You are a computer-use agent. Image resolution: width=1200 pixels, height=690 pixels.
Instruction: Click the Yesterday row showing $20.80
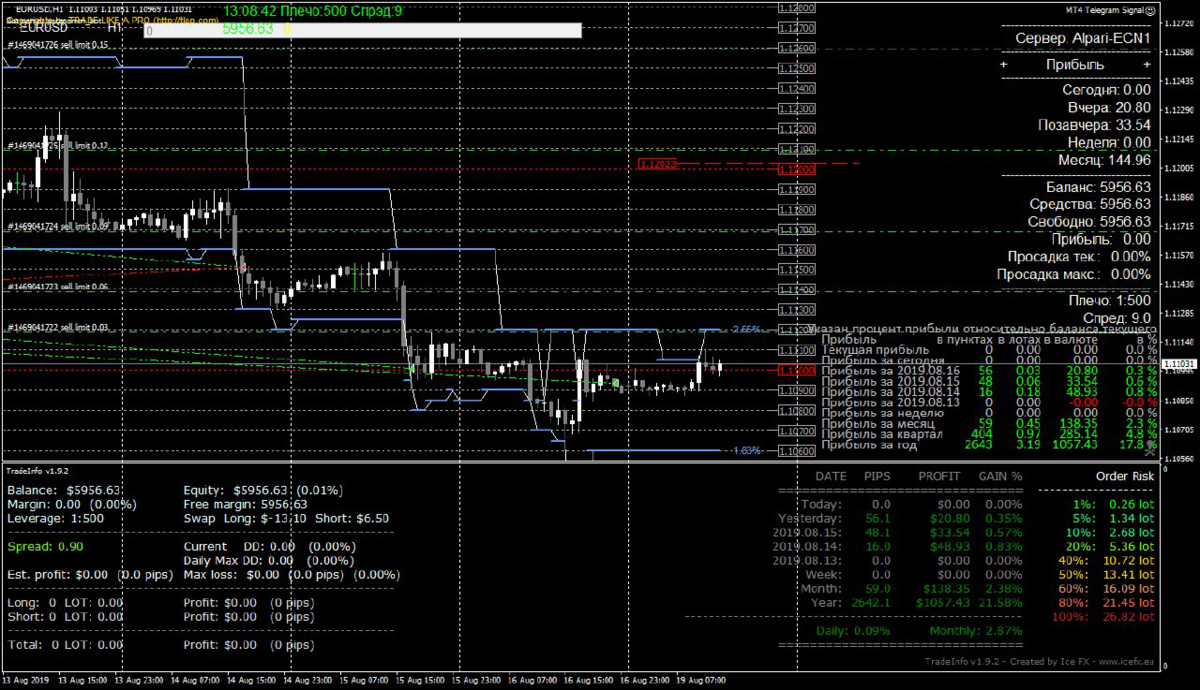point(900,519)
